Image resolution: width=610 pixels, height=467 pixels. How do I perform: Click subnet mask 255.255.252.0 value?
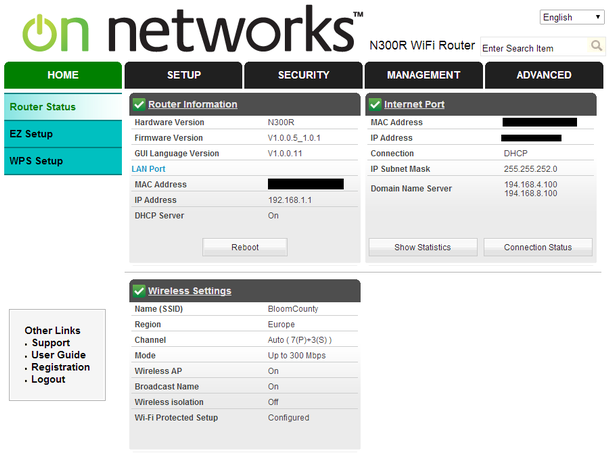pos(531,169)
